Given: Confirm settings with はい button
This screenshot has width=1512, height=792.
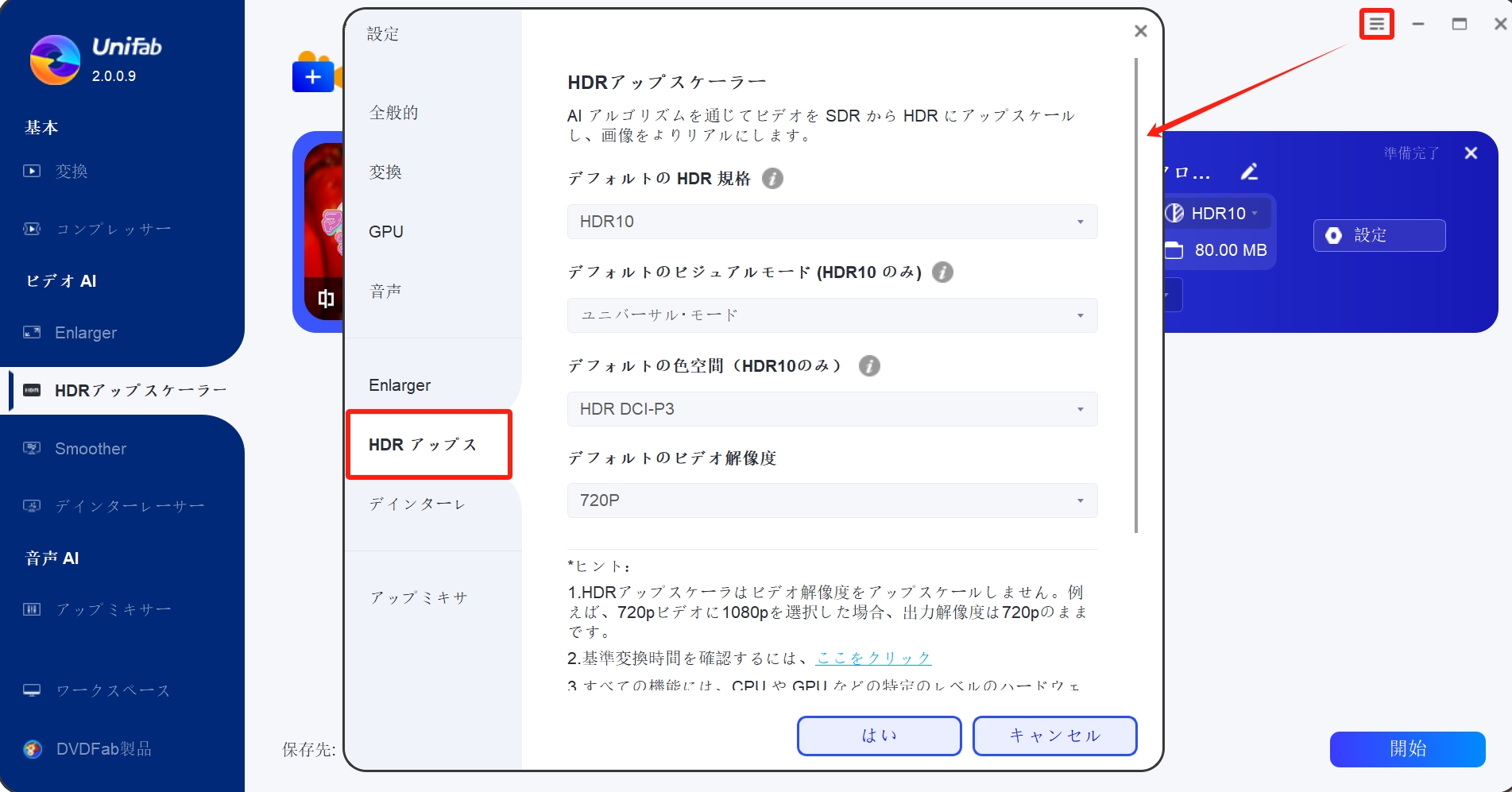Looking at the screenshot, I should [880, 736].
